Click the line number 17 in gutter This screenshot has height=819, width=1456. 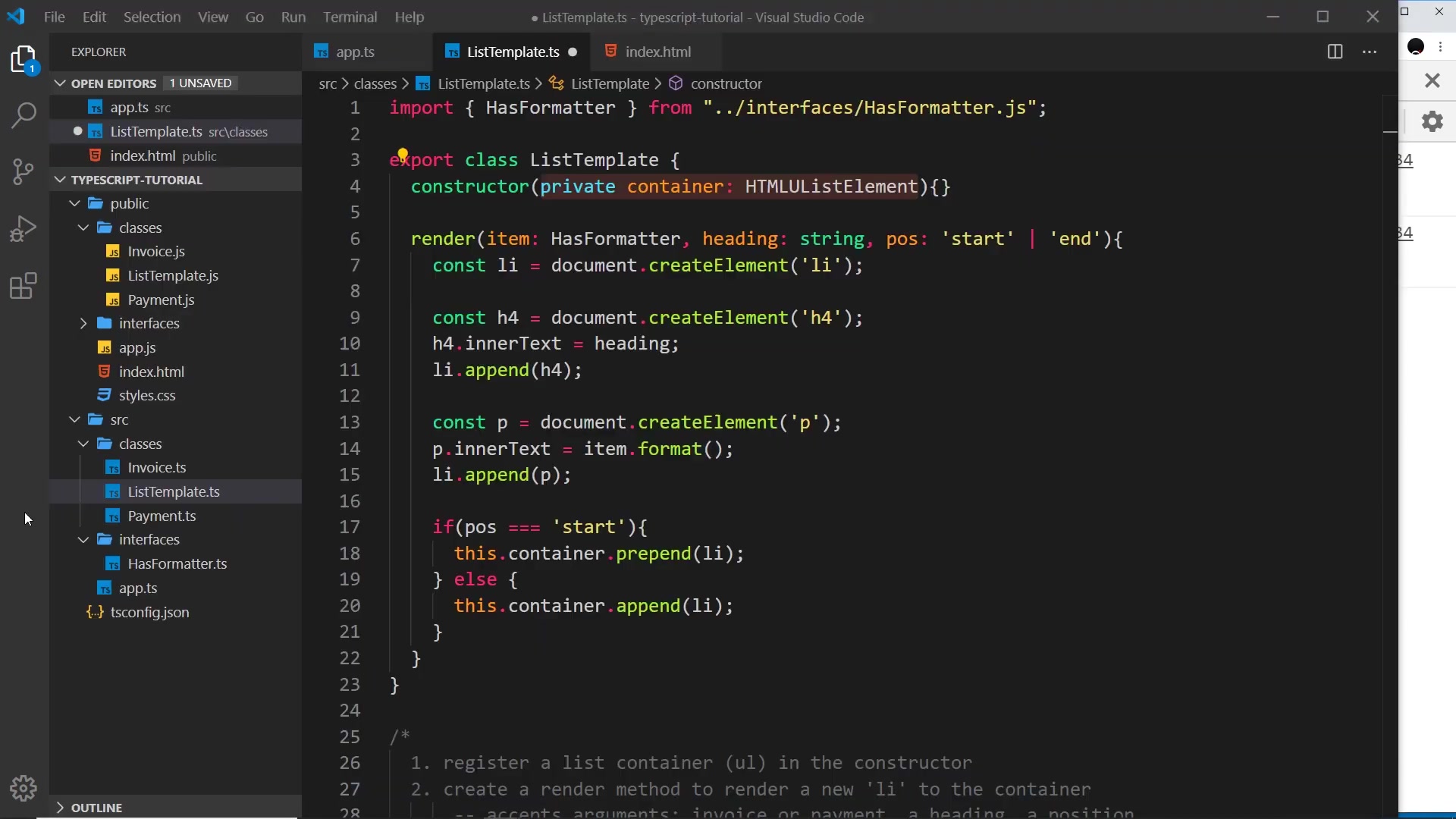pos(350,527)
